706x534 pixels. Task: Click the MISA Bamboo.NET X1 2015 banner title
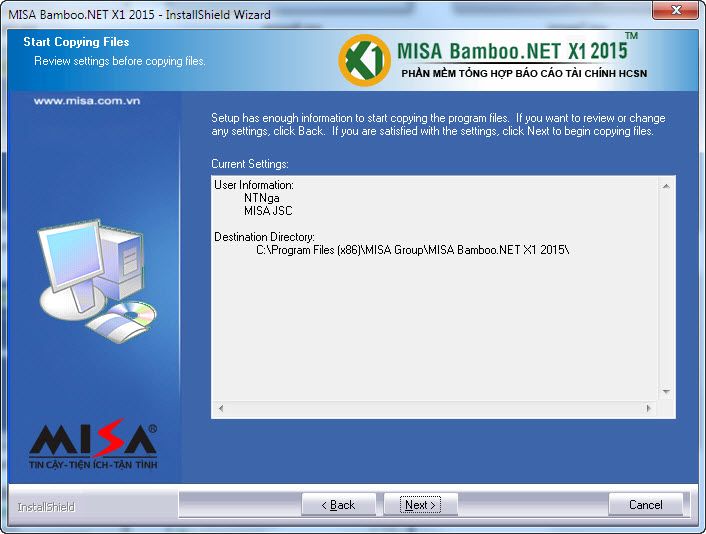512,50
